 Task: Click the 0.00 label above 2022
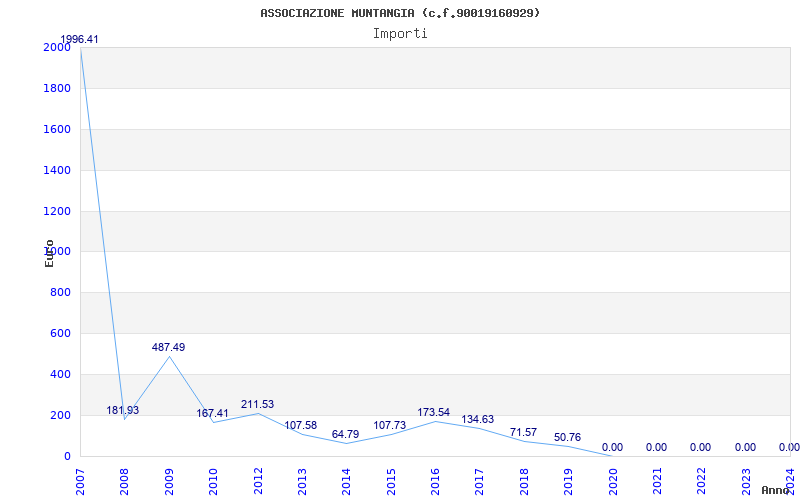tap(701, 447)
